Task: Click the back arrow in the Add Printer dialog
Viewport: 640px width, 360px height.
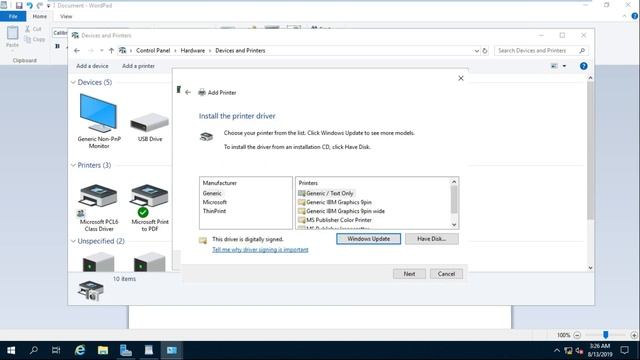Action: pos(188,93)
